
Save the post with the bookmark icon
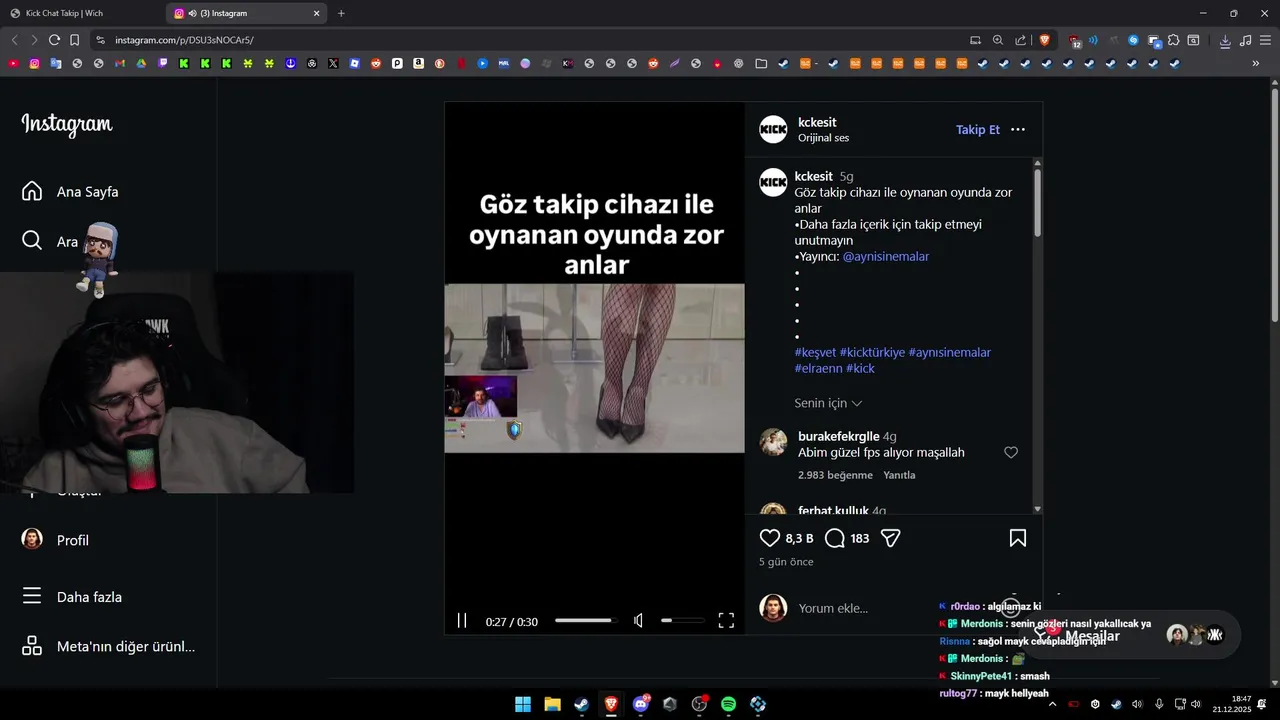(x=1018, y=538)
